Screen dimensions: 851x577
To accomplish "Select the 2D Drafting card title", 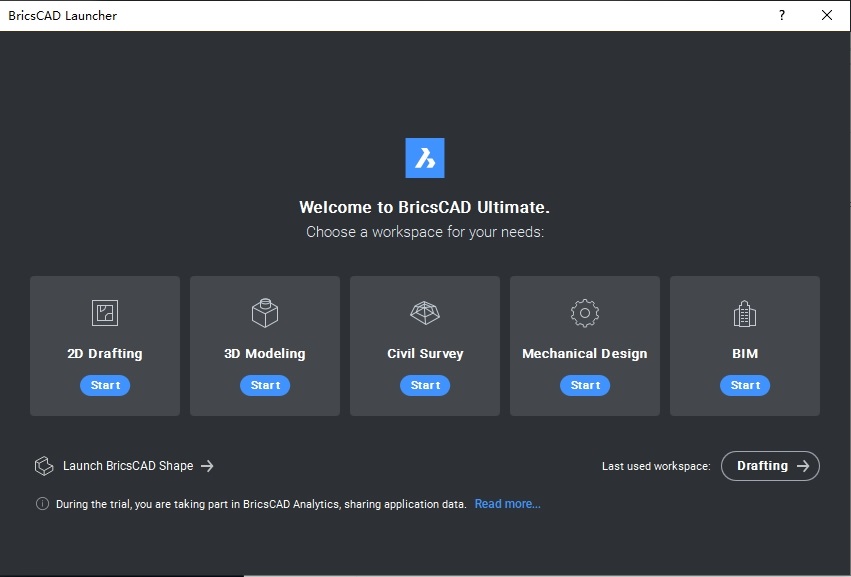I will [x=105, y=353].
